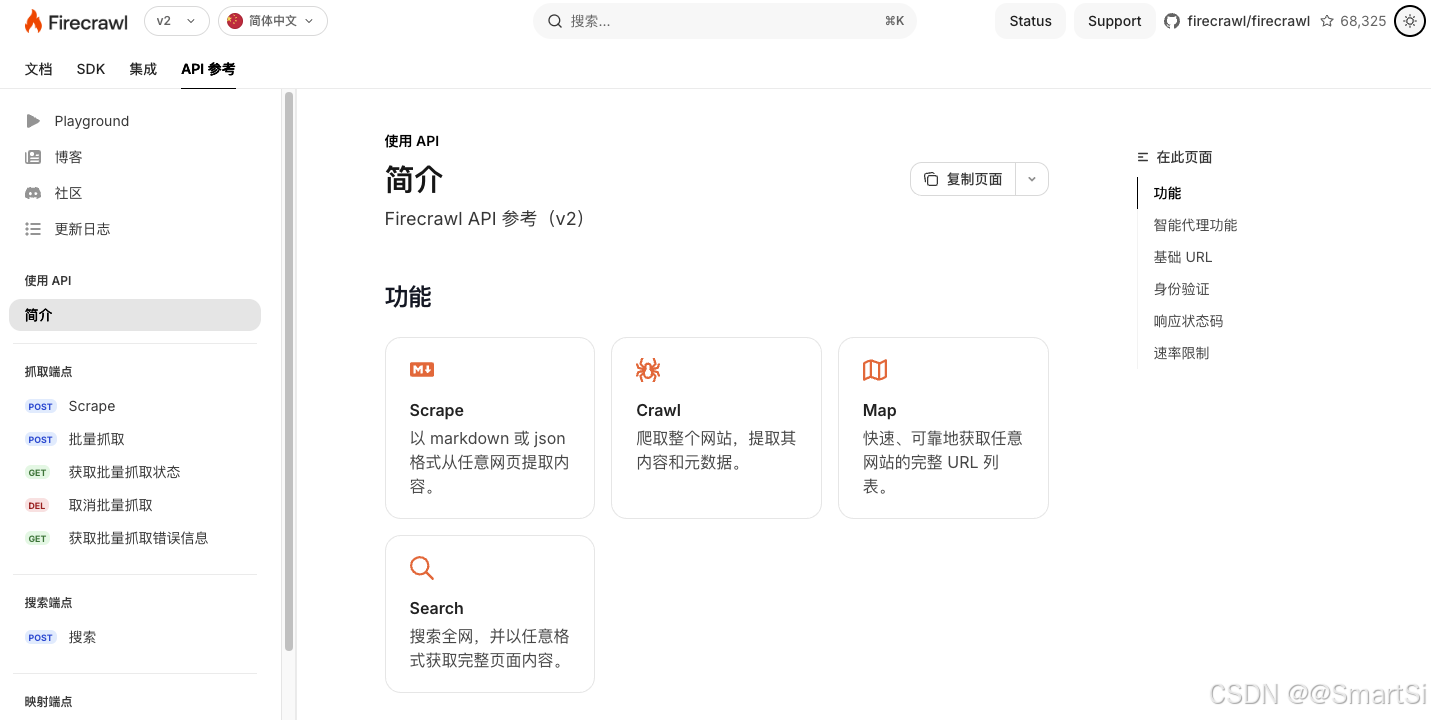Select the Playground play icon in sidebar
Viewport: 1431px width, 720px height.
(31, 120)
